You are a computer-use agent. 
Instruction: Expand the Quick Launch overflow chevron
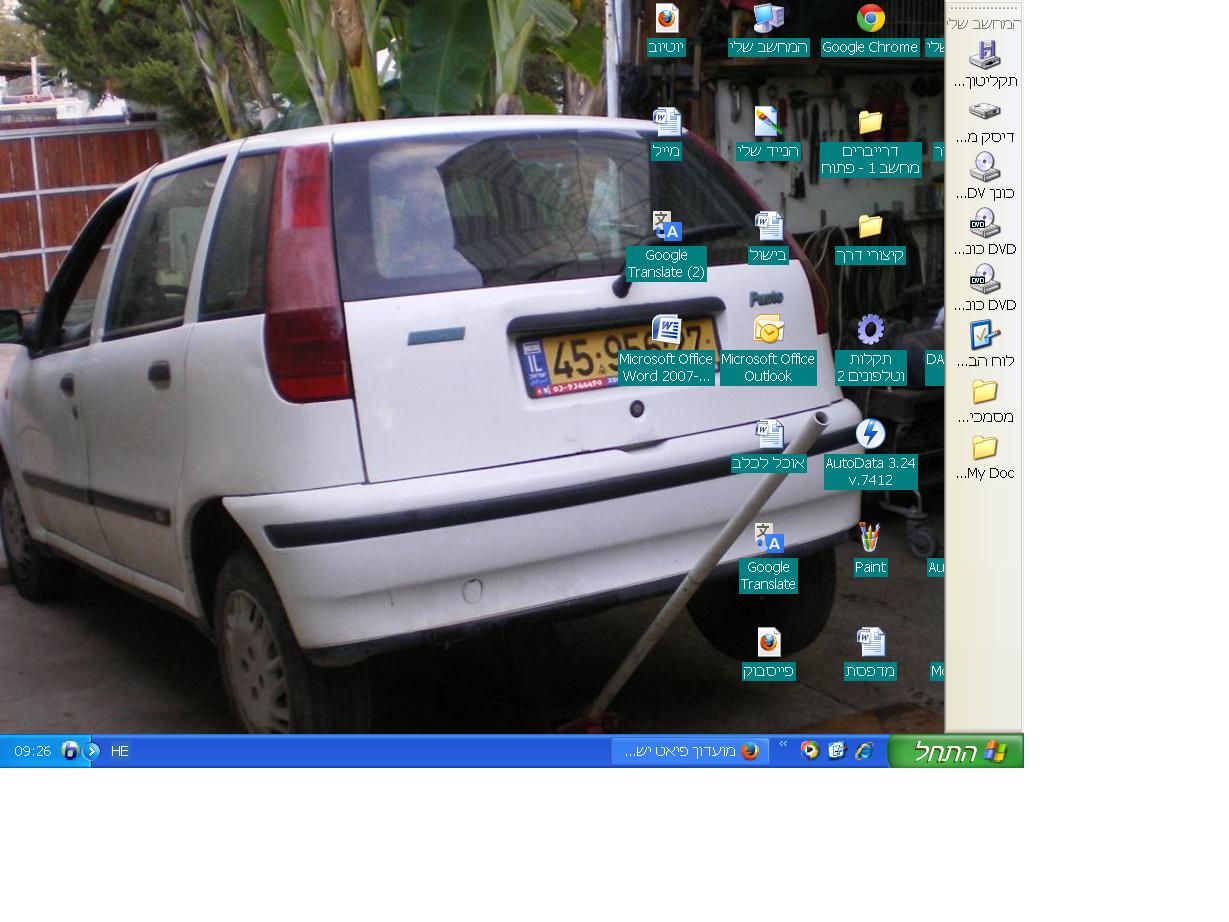(x=783, y=744)
